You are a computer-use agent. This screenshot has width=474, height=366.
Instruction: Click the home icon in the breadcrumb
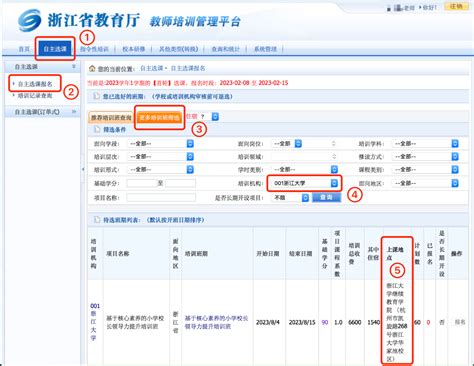point(92,68)
